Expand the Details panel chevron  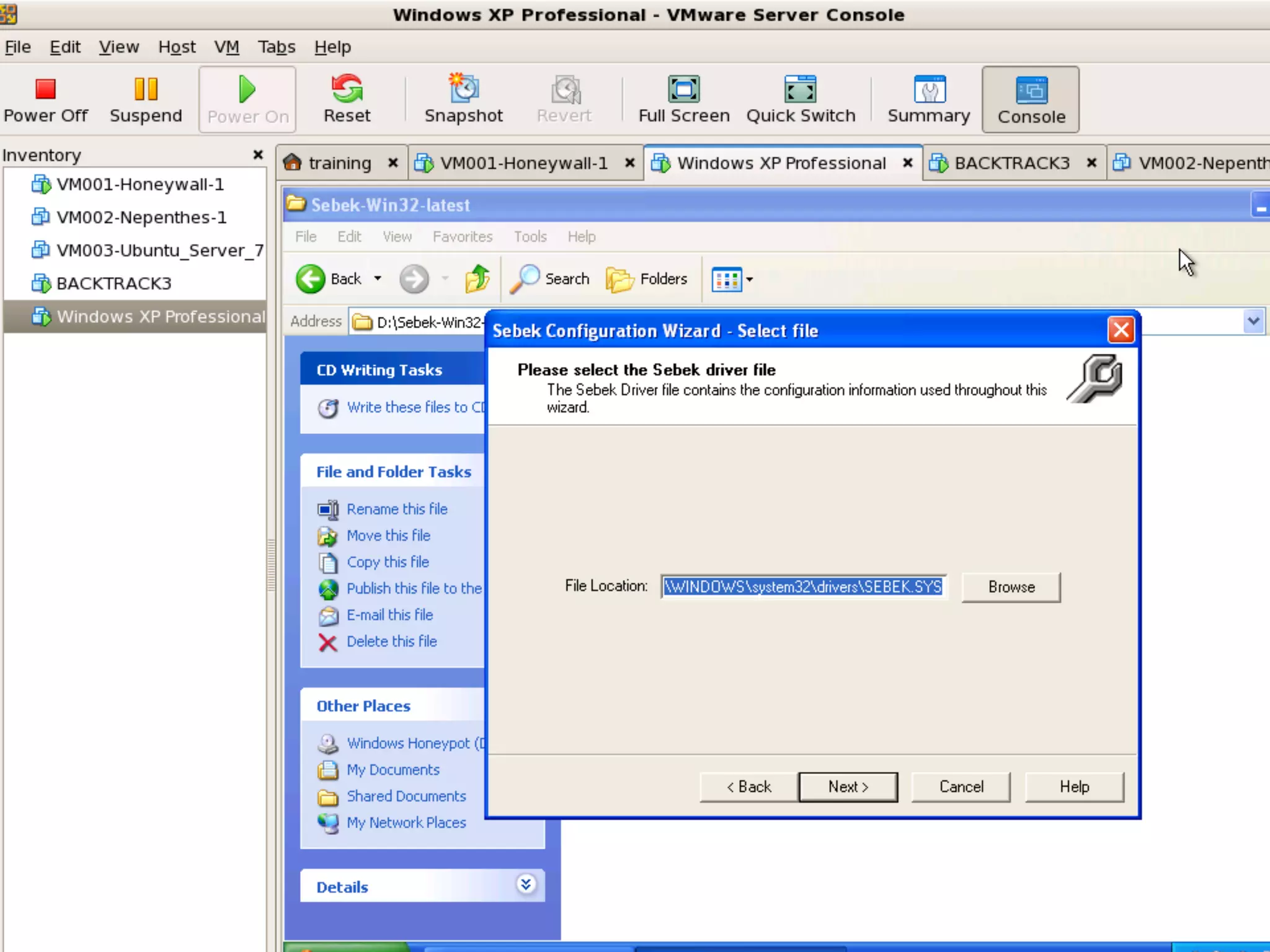click(525, 884)
